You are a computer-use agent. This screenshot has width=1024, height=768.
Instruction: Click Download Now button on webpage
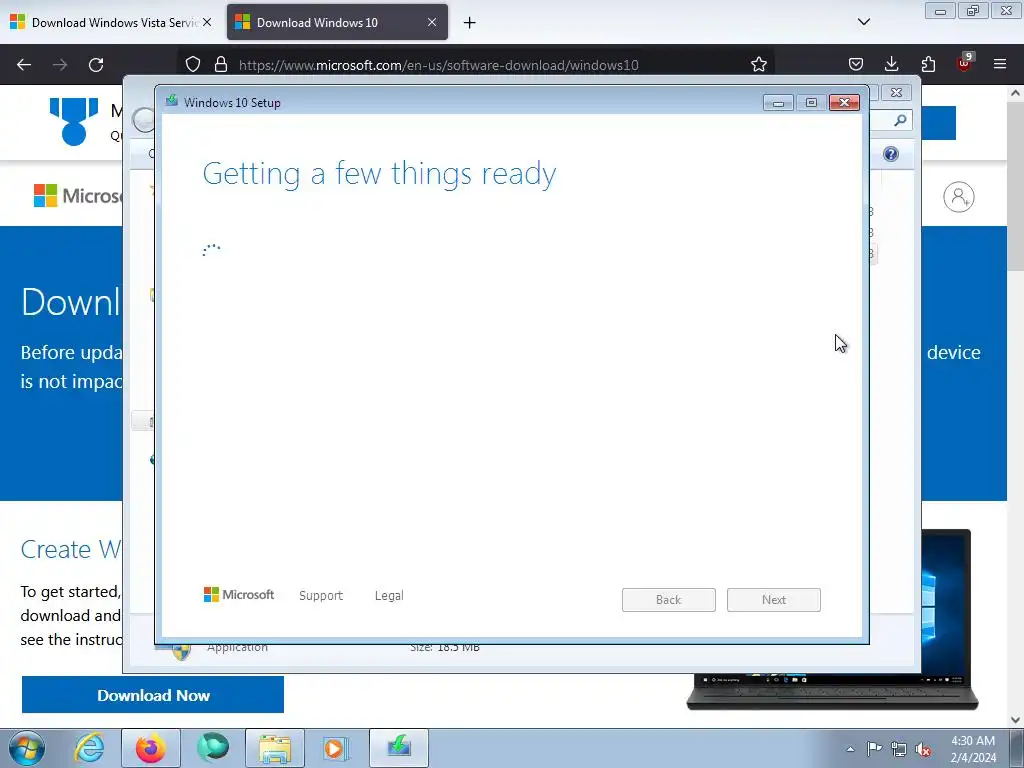tap(153, 695)
